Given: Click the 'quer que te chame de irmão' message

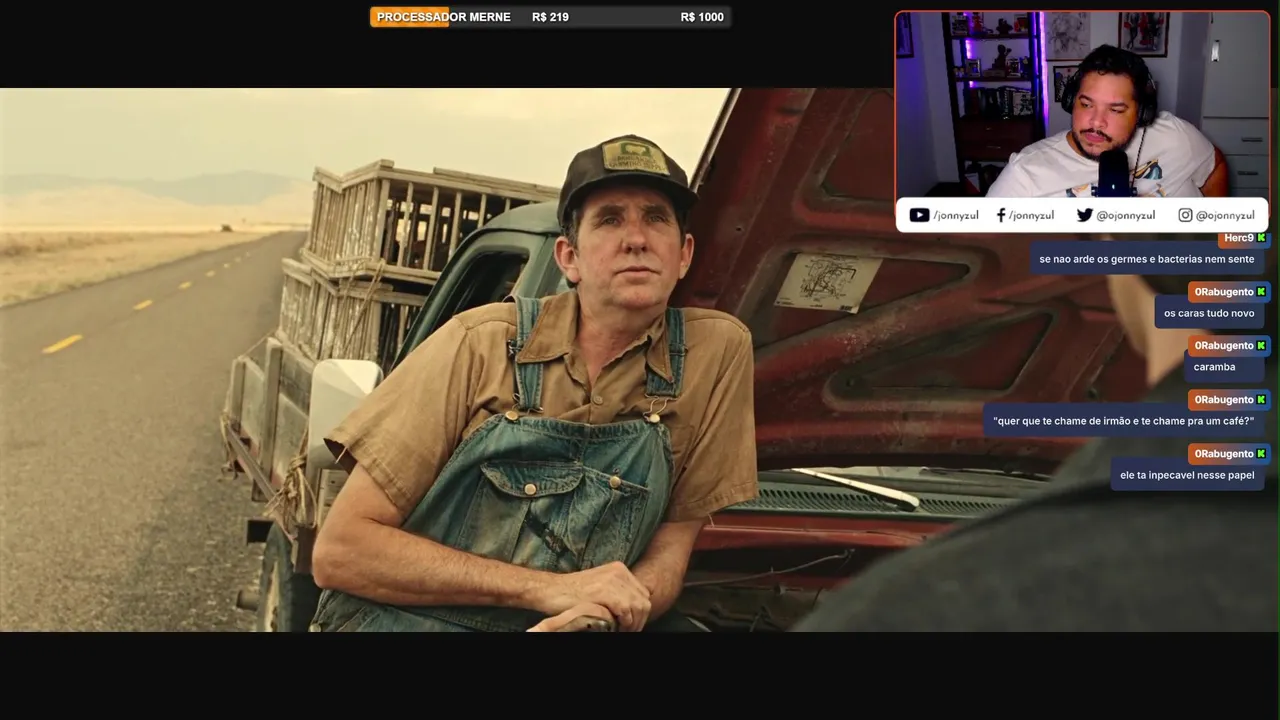Looking at the screenshot, I should pos(1123,421).
